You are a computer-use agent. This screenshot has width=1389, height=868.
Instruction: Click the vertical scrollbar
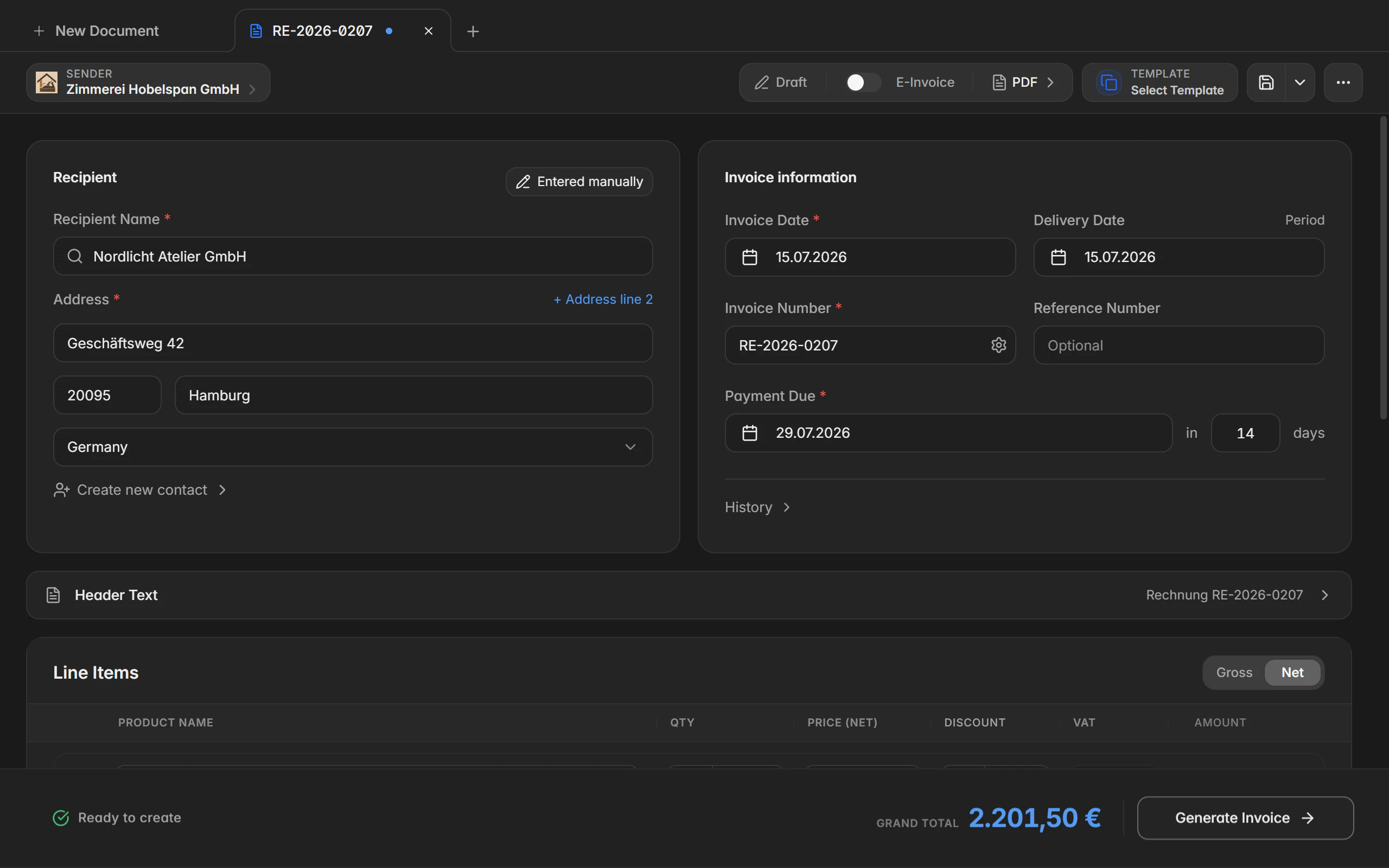(1383, 267)
